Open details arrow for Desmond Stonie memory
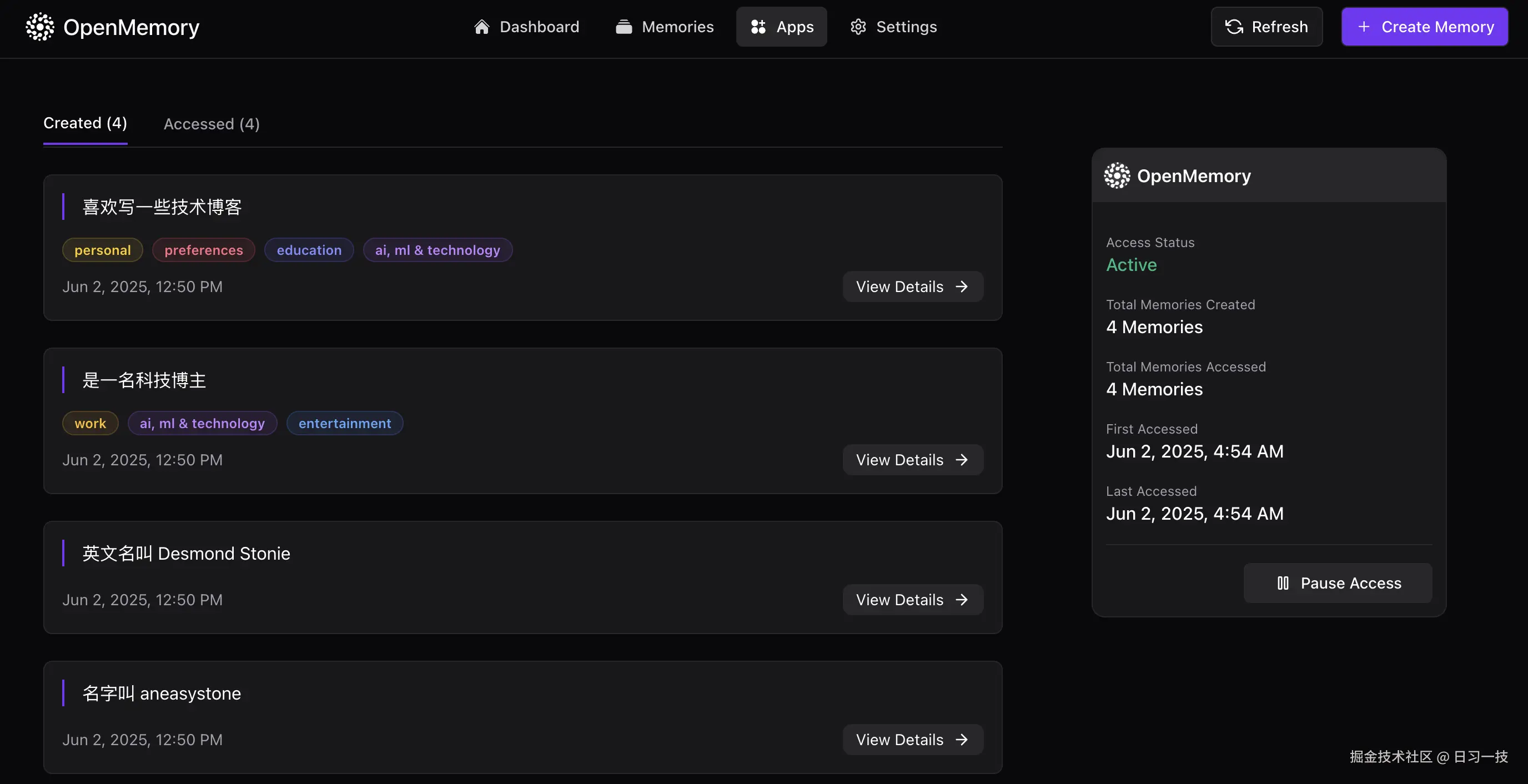This screenshot has height=784, width=1528. coord(961,600)
